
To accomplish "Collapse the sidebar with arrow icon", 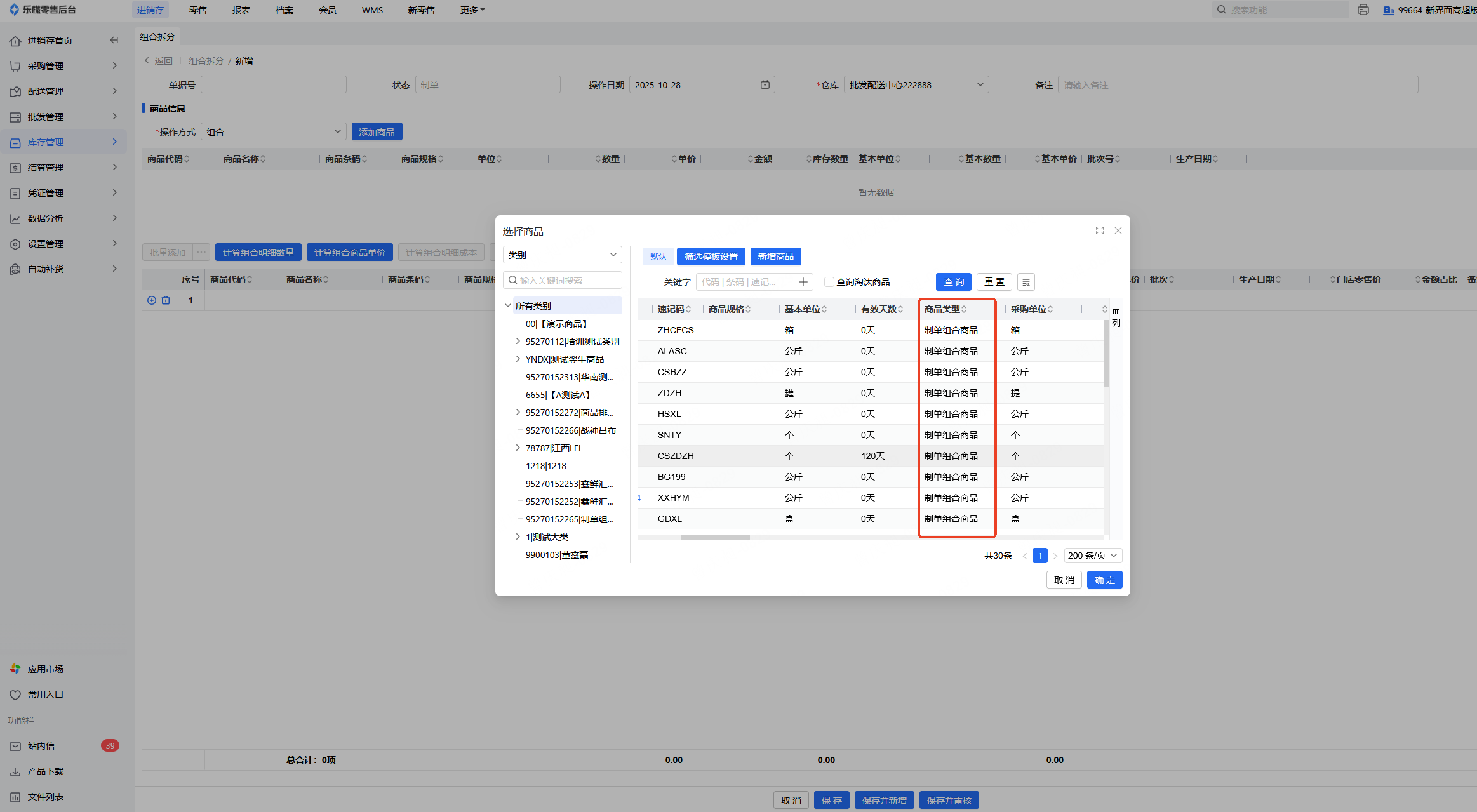I will pyautogui.click(x=114, y=40).
